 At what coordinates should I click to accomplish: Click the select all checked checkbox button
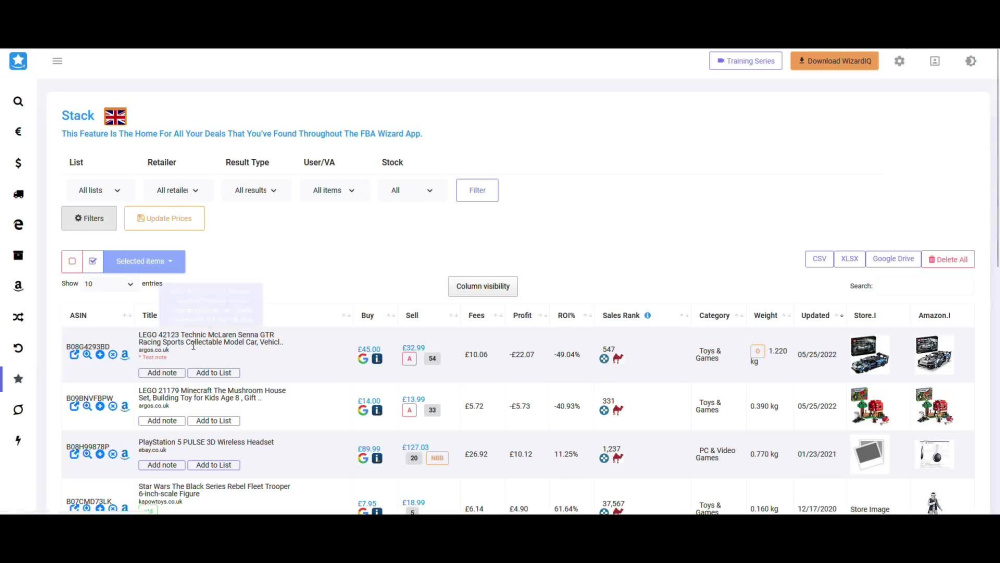tap(92, 261)
